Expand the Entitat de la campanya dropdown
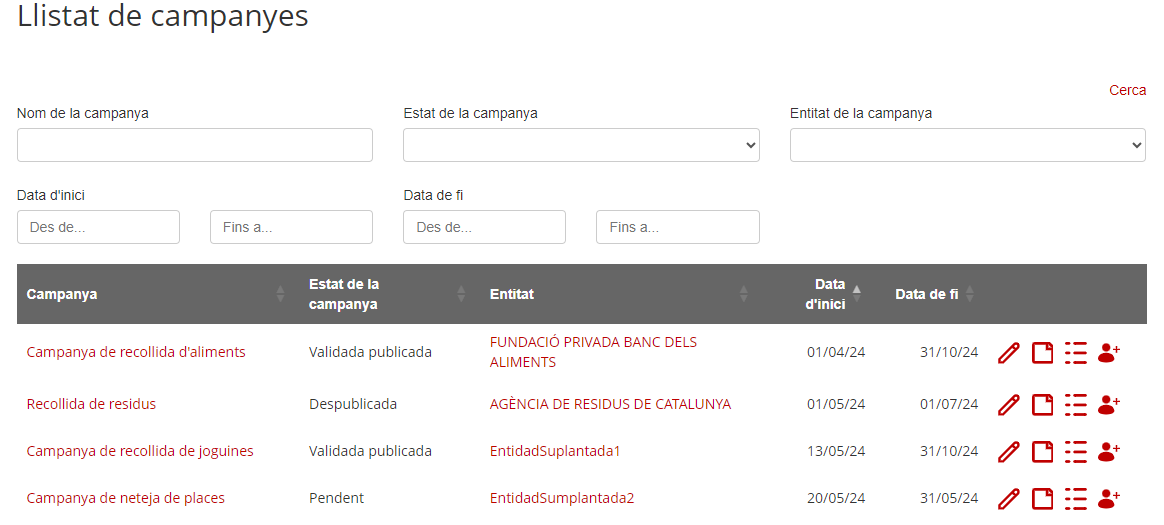The height and width of the screenshot is (525, 1164). click(968, 145)
